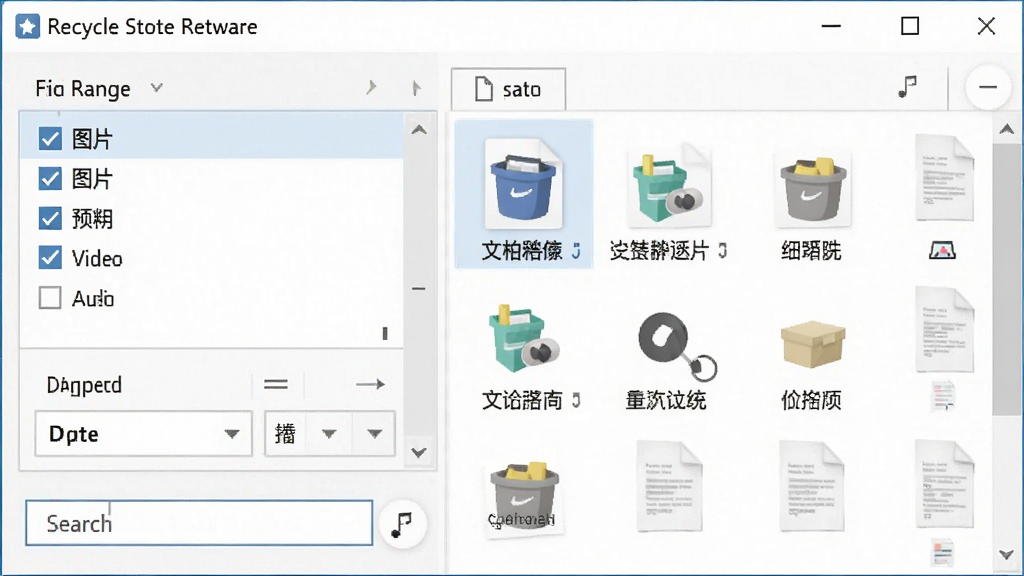The image size is (1024, 576).
Task: Maximize the Recycle Stote Retware window
Action: (910, 26)
